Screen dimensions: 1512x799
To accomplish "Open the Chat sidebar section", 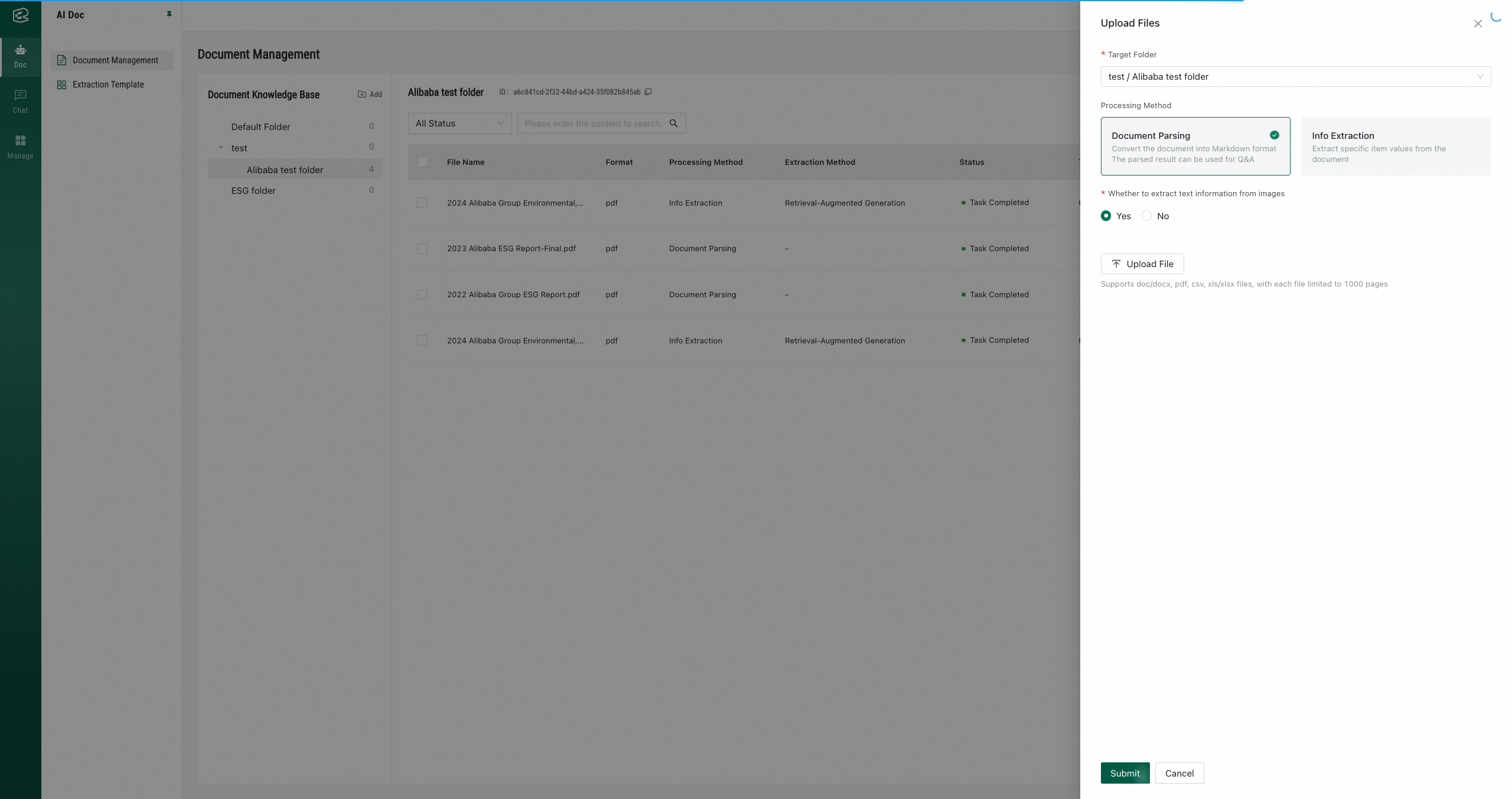I will (x=21, y=101).
